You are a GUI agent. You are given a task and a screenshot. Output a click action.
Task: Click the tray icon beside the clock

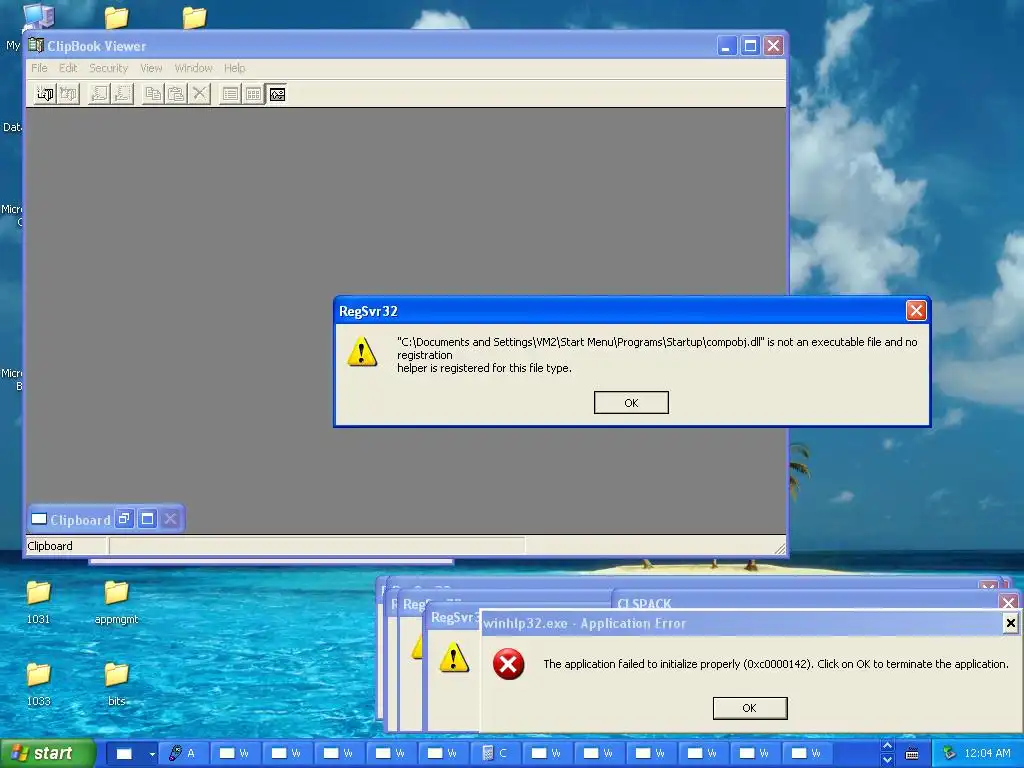pyautogui.click(x=949, y=754)
